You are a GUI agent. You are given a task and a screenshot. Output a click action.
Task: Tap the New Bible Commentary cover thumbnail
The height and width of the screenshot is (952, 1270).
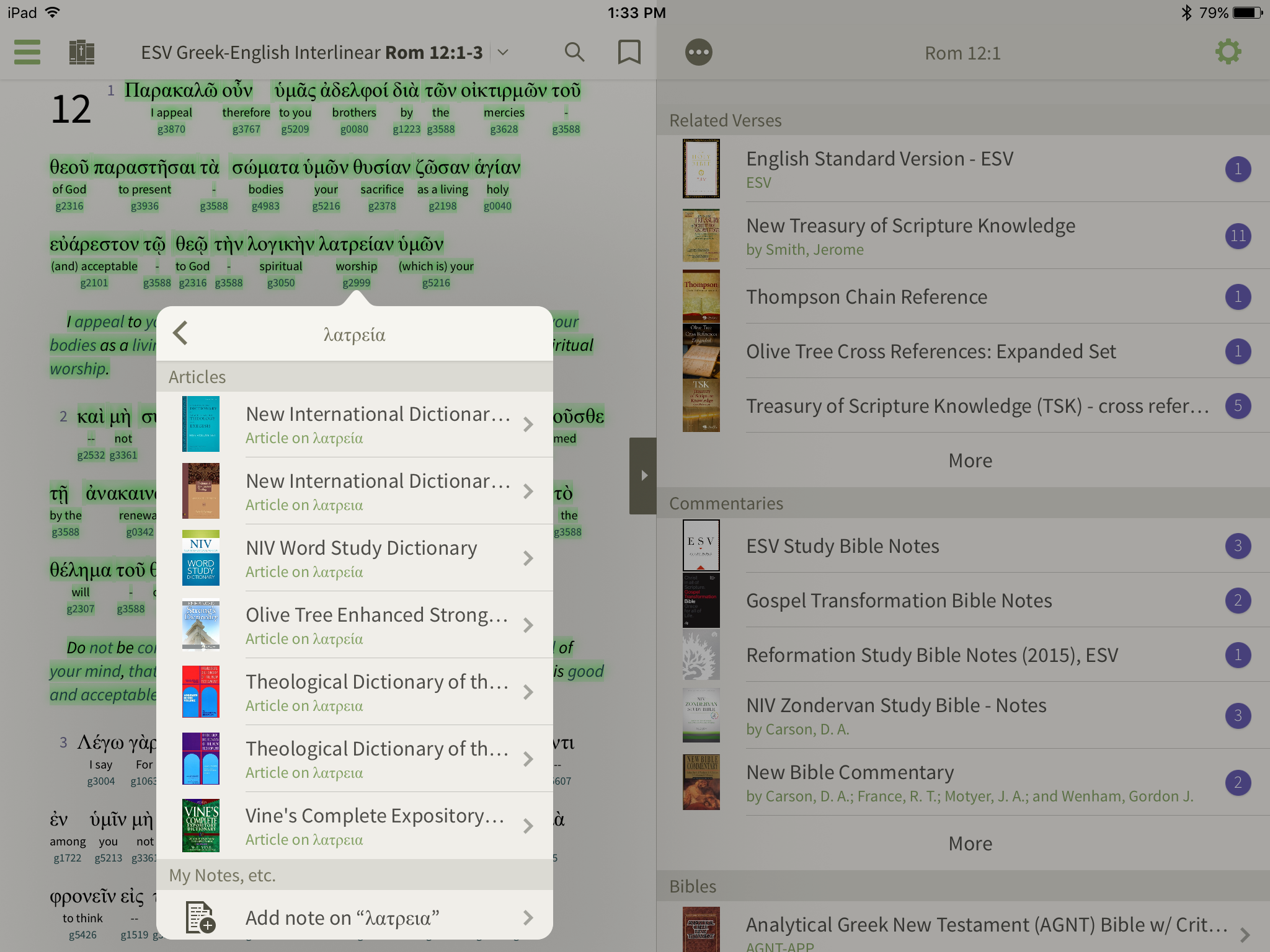[x=701, y=782]
